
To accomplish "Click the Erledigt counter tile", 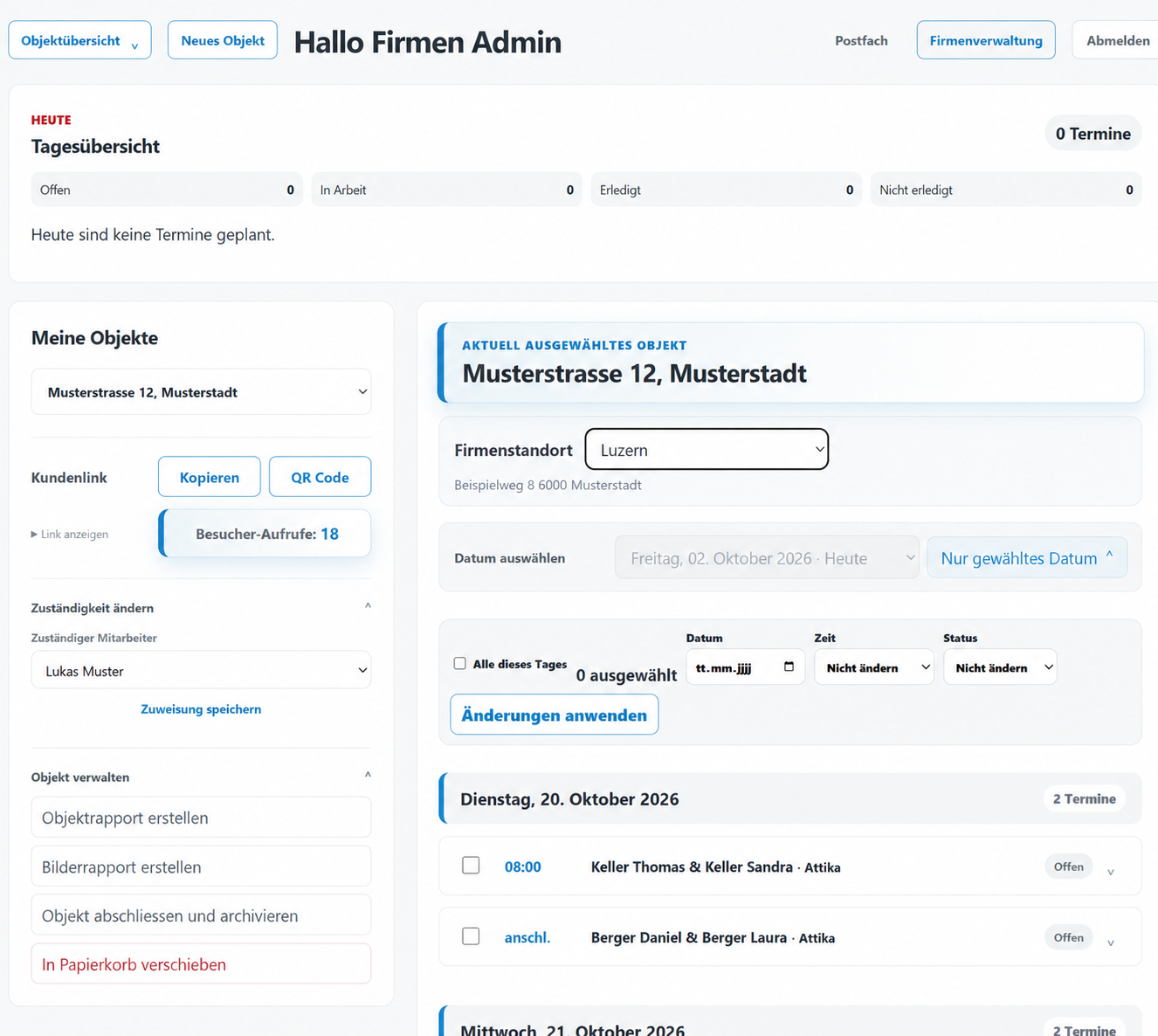I will pyautogui.click(x=727, y=190).
